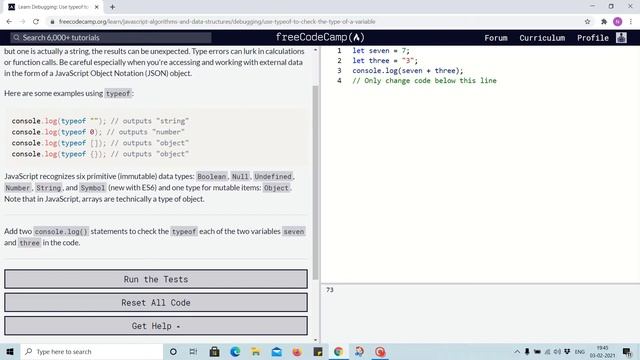
Task: Expand the Get Help dropdown
Action: click(156, 326)
